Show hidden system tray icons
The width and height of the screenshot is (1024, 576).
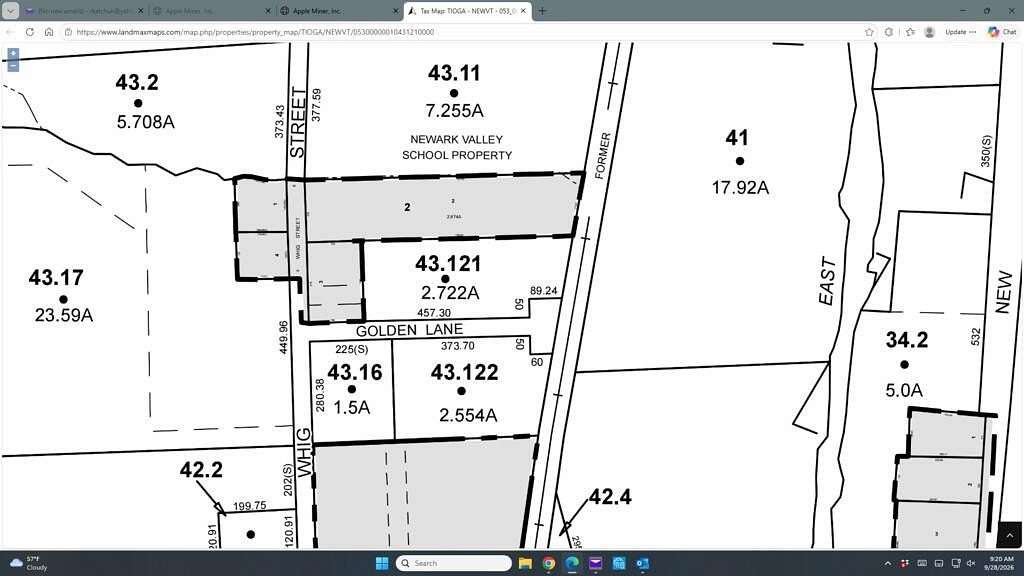click(888, 563)
